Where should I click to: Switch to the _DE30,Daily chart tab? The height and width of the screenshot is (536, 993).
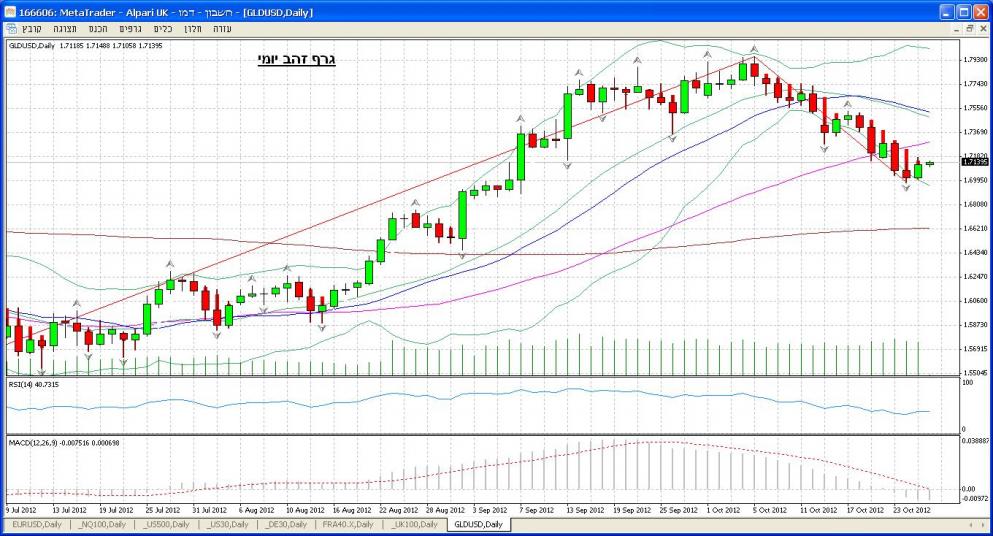pos(286,524)
